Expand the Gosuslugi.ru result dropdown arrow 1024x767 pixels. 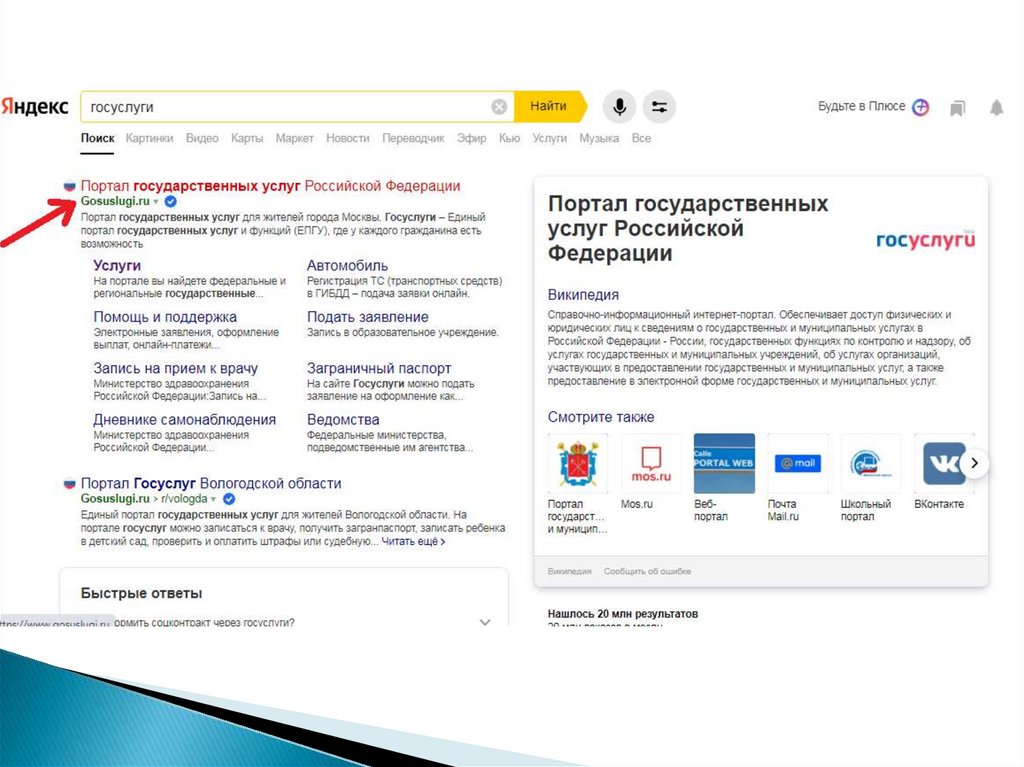pyautogui.click(x=155, y=202)
